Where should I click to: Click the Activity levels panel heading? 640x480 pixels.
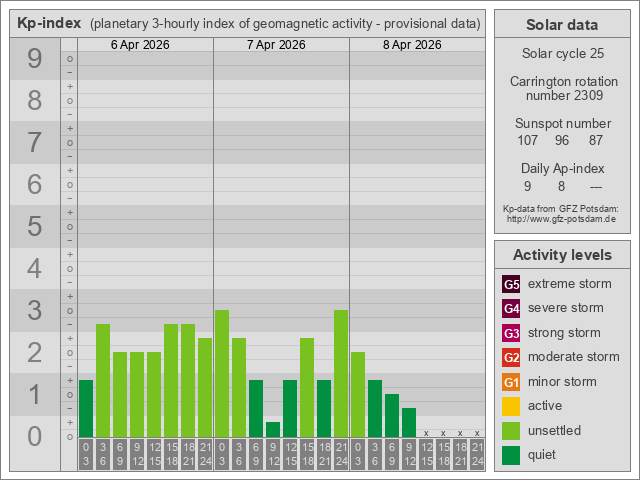point(561,254)
